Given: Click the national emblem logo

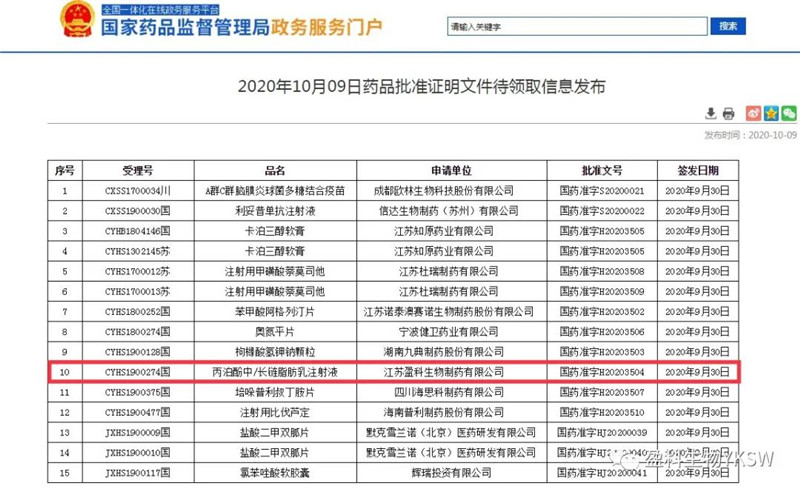Looking at the screenshot, I should click(x=75, y=21).
